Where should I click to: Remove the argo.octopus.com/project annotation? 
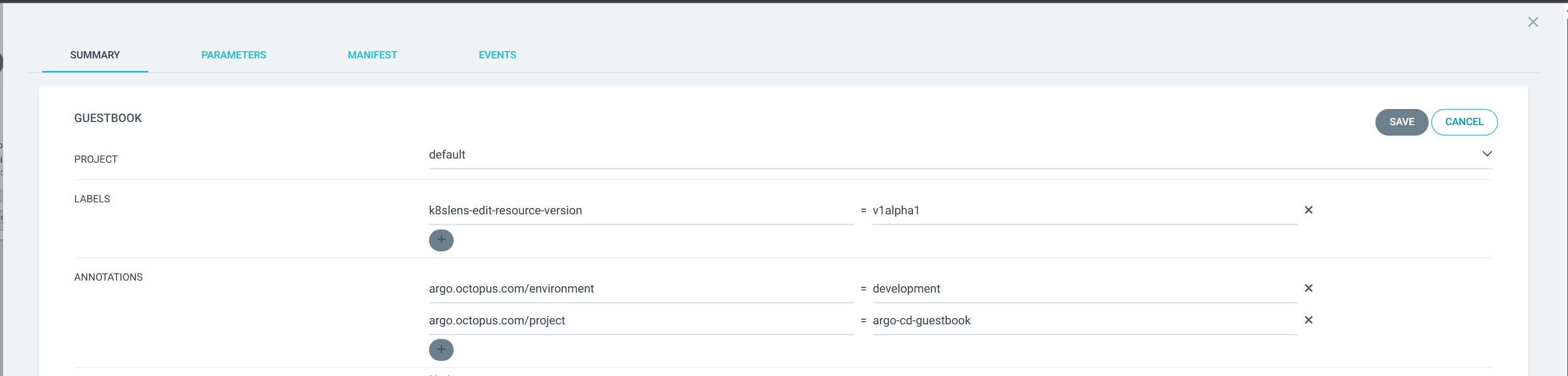click(x=1308, y=320)
